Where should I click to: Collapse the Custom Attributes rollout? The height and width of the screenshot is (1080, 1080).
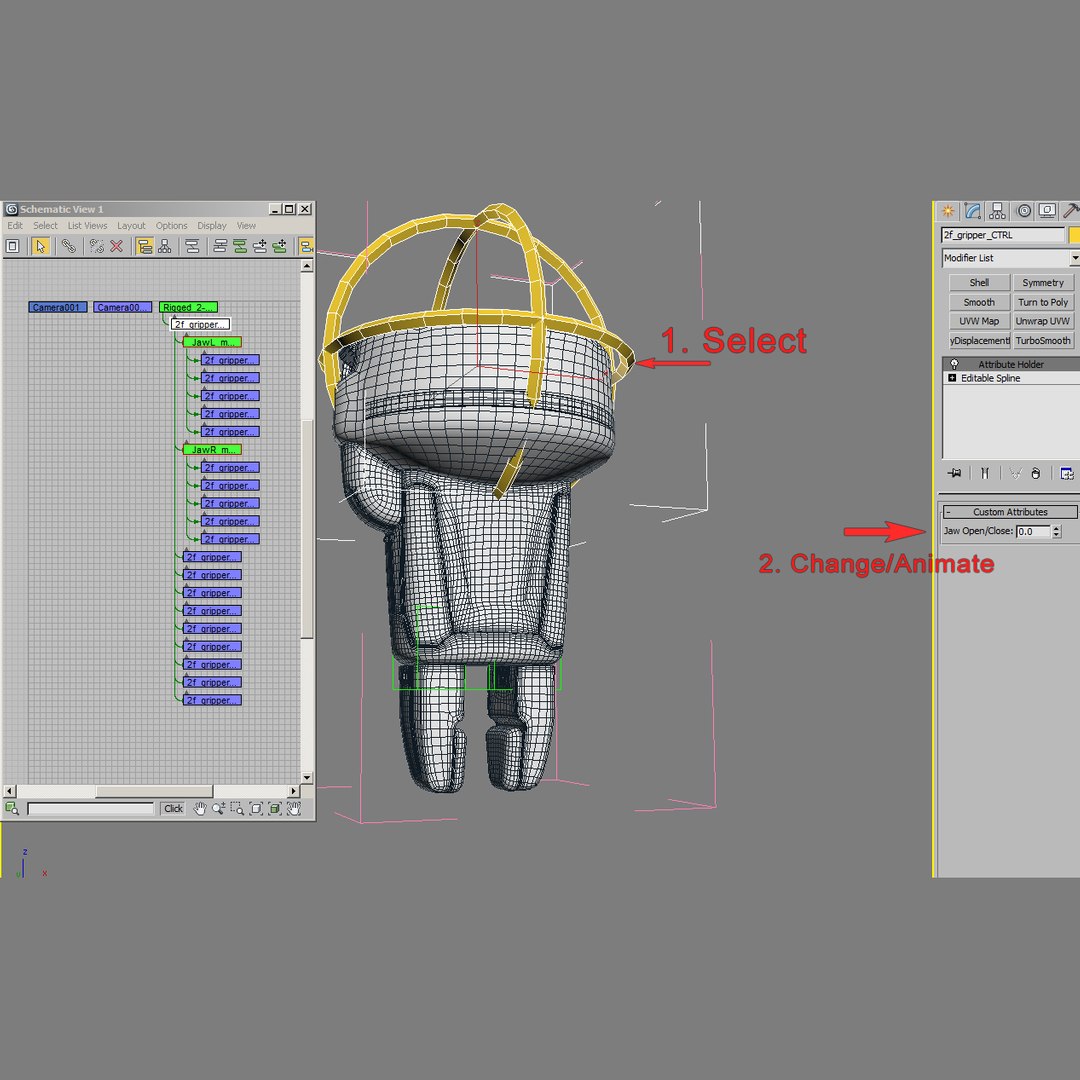tap(1010, 512)
